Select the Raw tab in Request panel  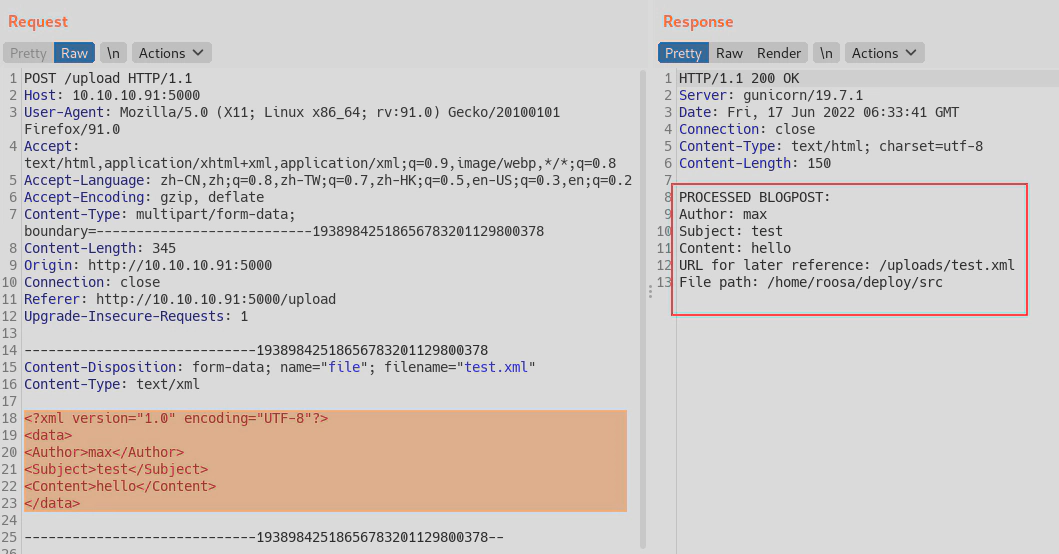[75, 53]
